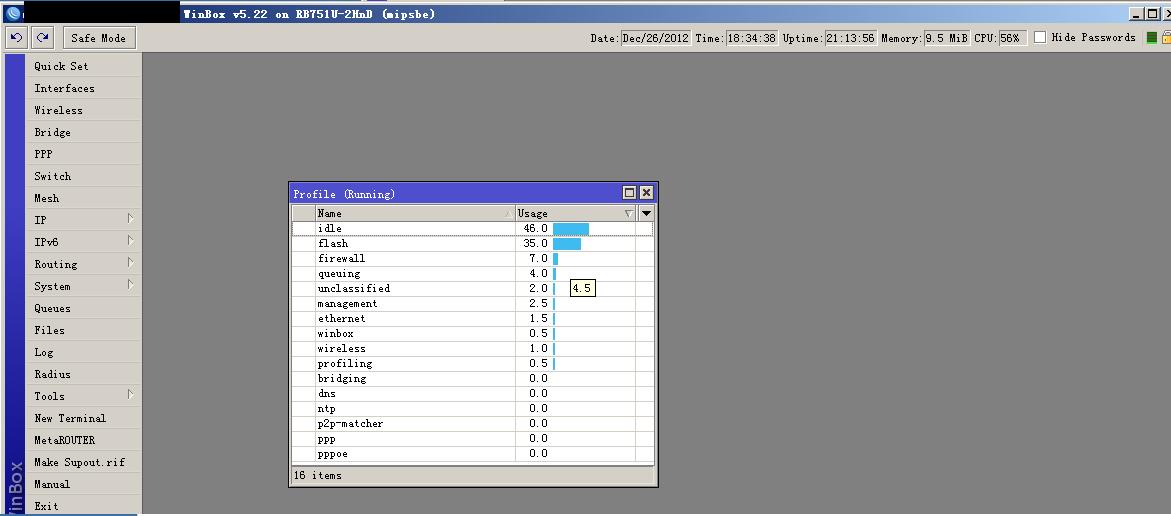The width and height of the screenshot is (1171, 516).
Task: Open the Bridge menu
Action: 83,132
